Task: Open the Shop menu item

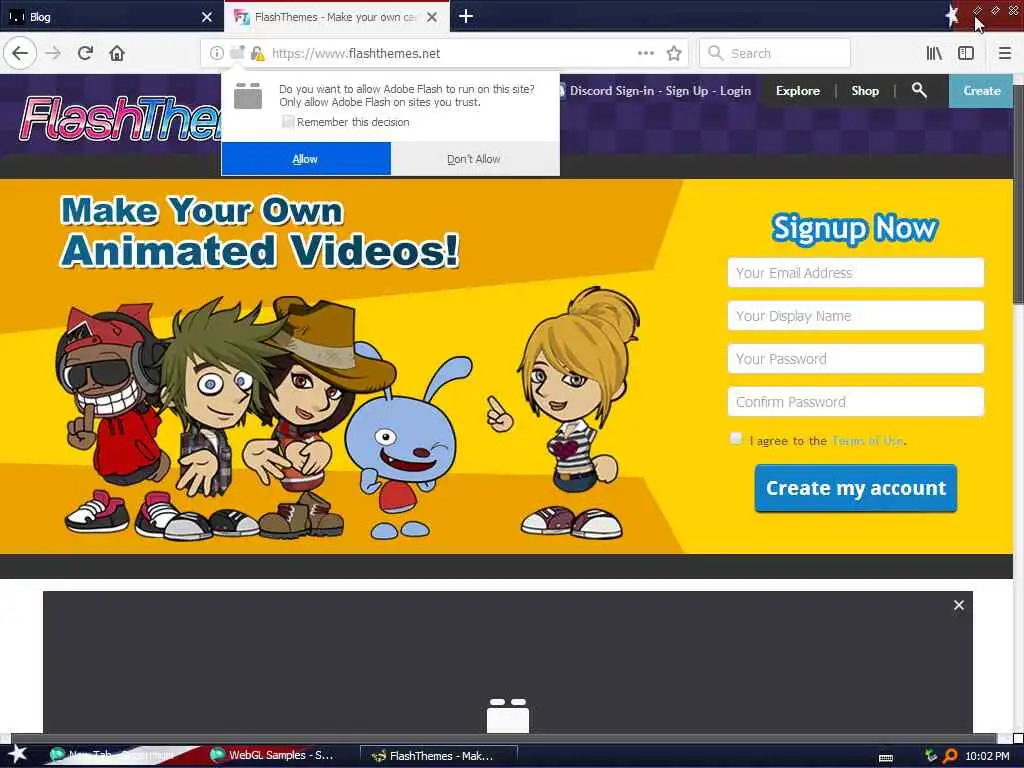Action: (865, 91)
